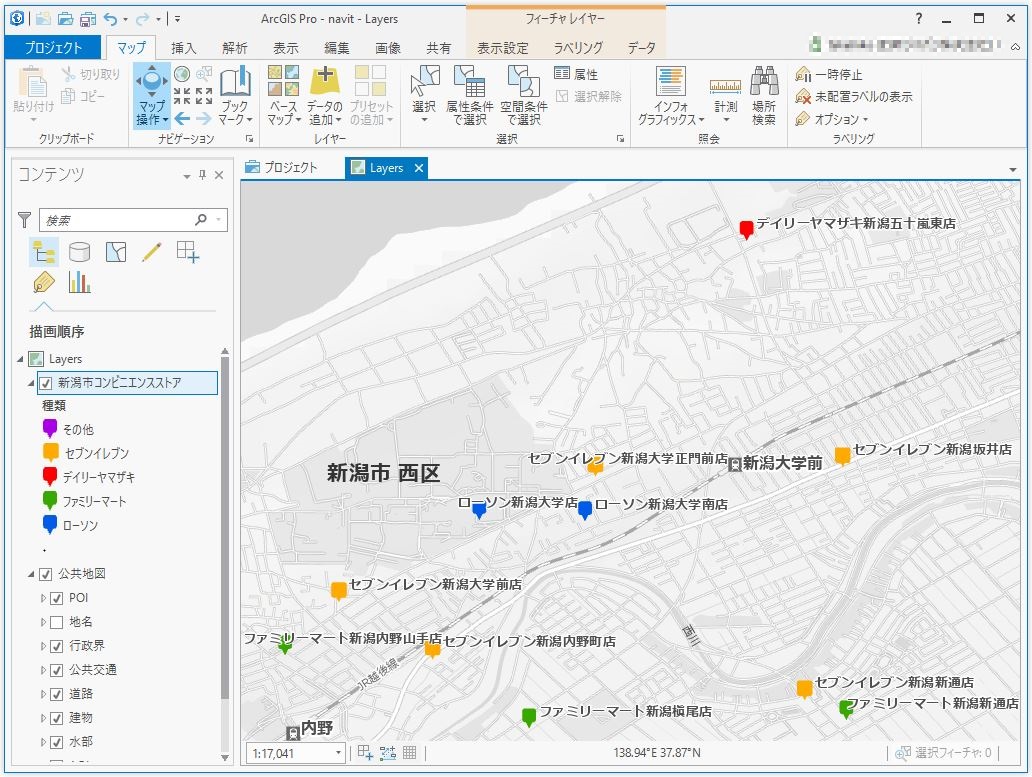Switch to the プロジェクト view tab

(282, 168)
